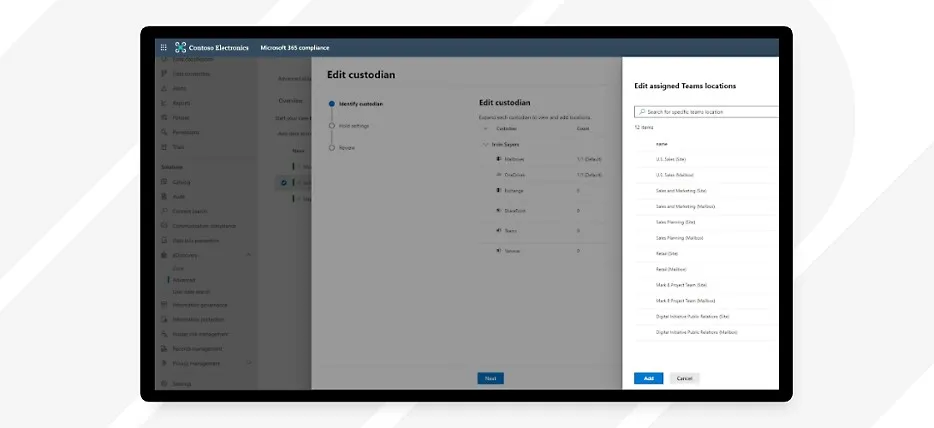Open Data loss prevention in the sidebar
The width and height of the screenshot is (934, 428).
click(195, 240)
